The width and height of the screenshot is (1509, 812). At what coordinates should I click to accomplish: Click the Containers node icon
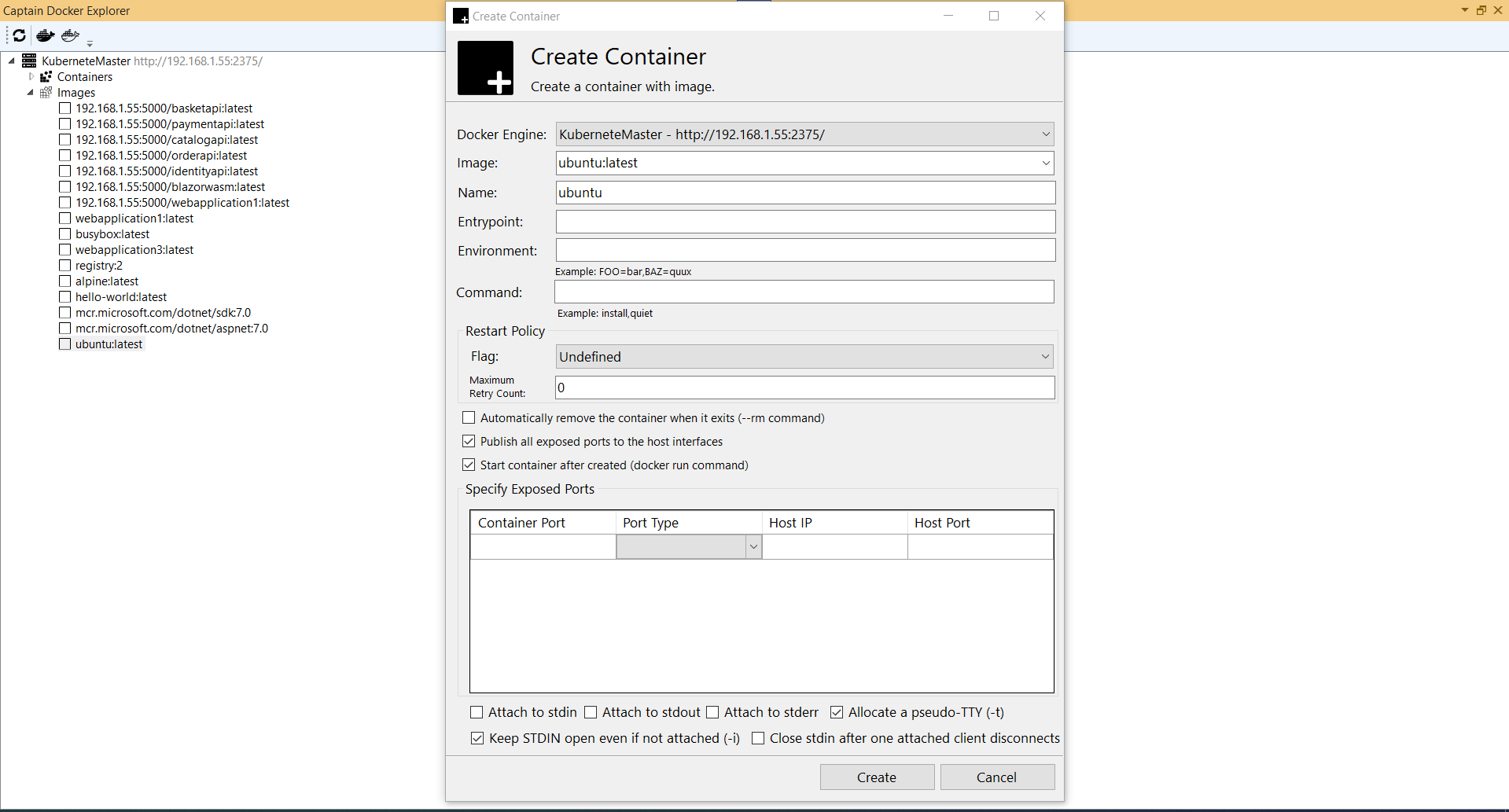[x=47, y=76]
